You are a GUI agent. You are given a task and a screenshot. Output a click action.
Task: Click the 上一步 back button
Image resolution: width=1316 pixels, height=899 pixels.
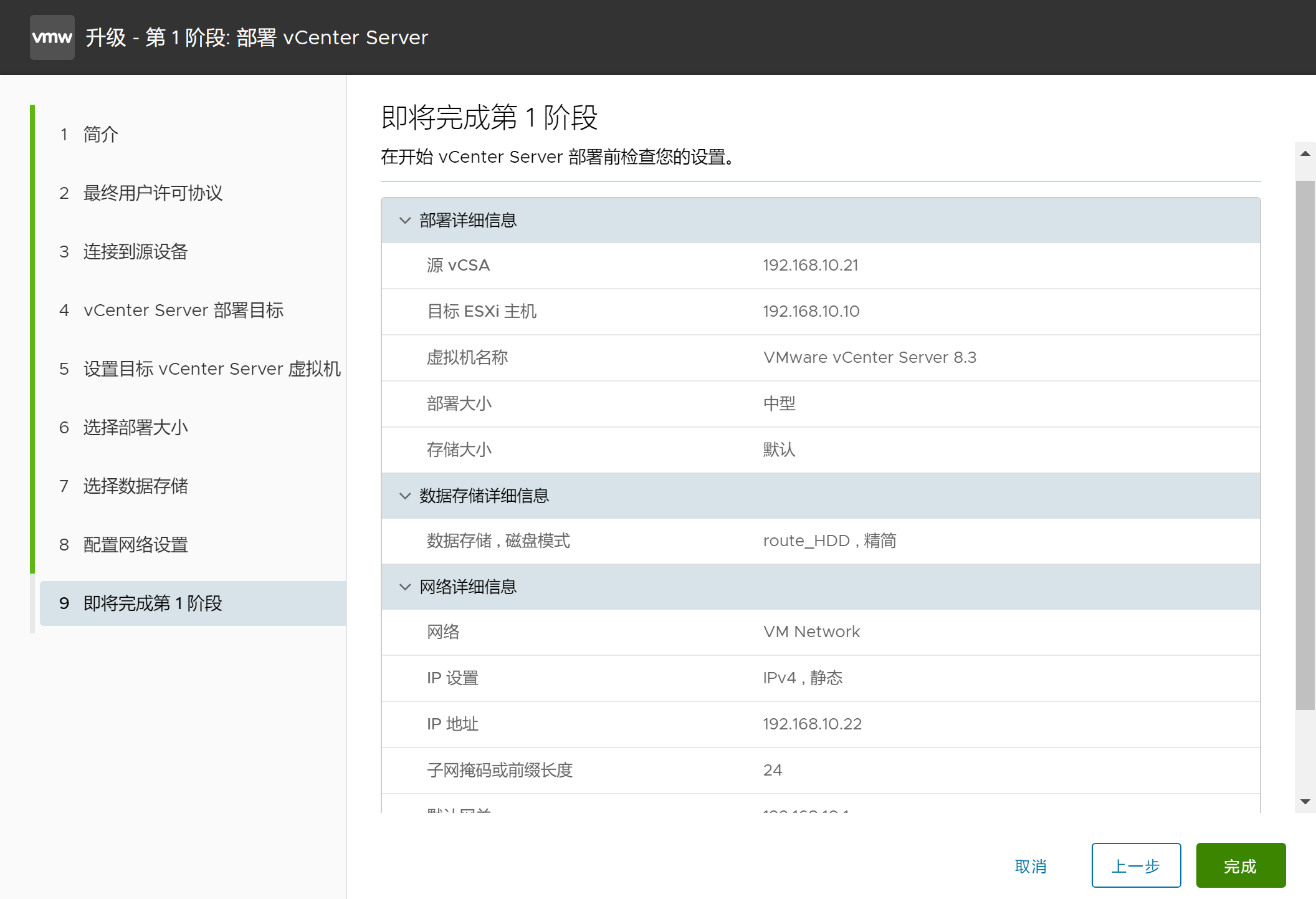(1136, 865)
